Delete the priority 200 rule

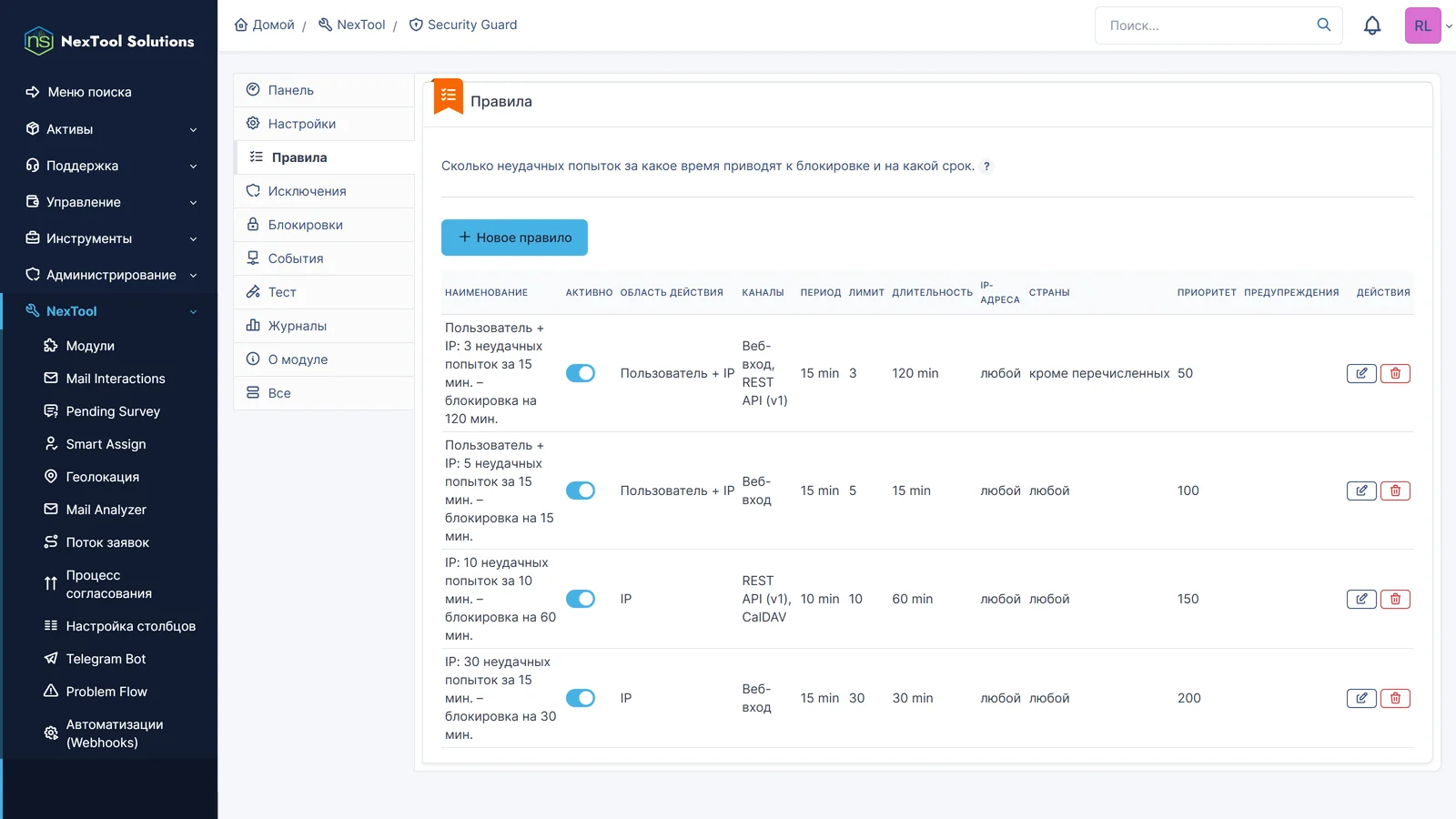pyautogui.click(x=1395, y=698)
